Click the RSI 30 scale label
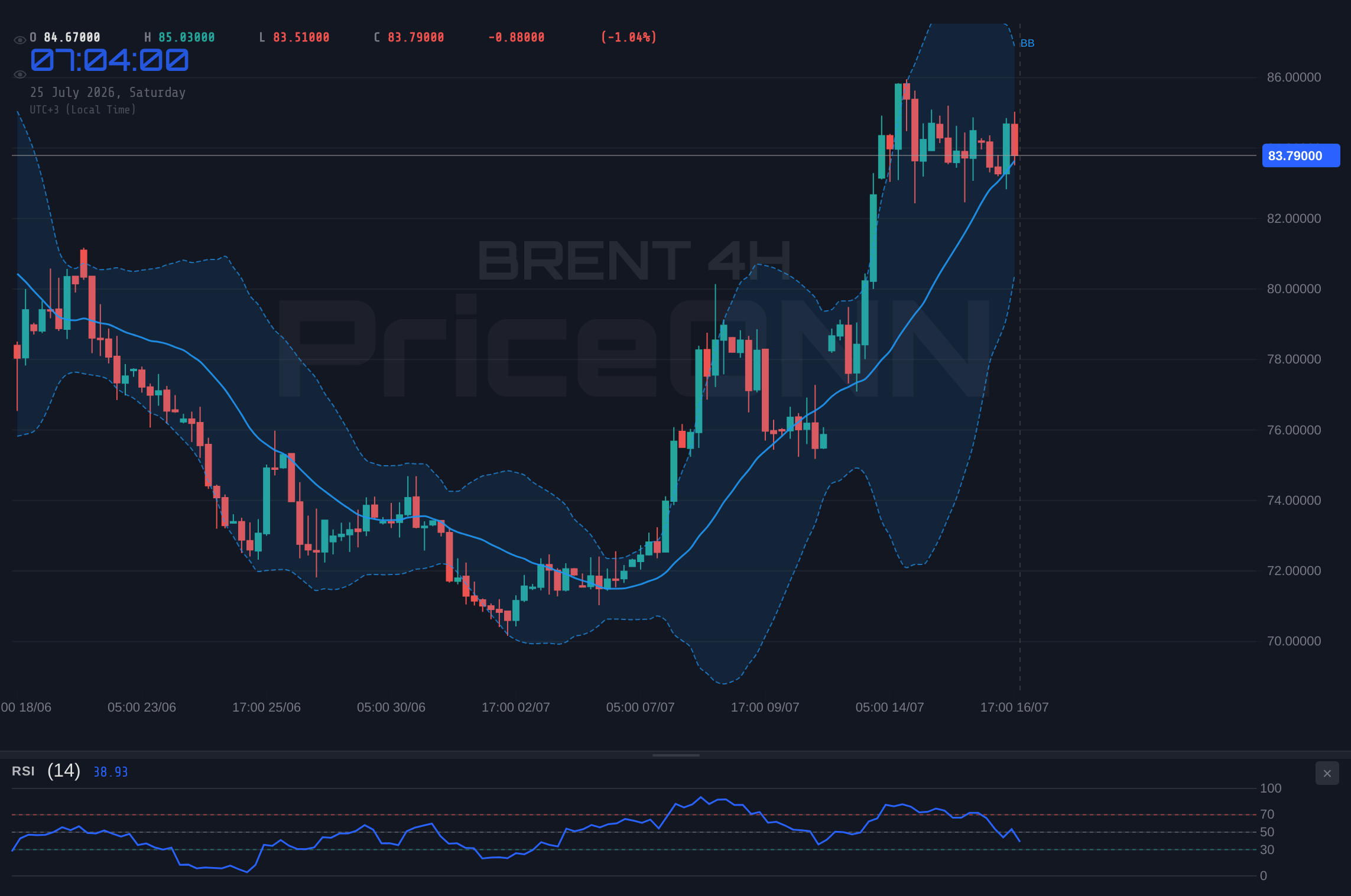The height and width of the screenshot is (896, 1351). (x=1267, y=850)
